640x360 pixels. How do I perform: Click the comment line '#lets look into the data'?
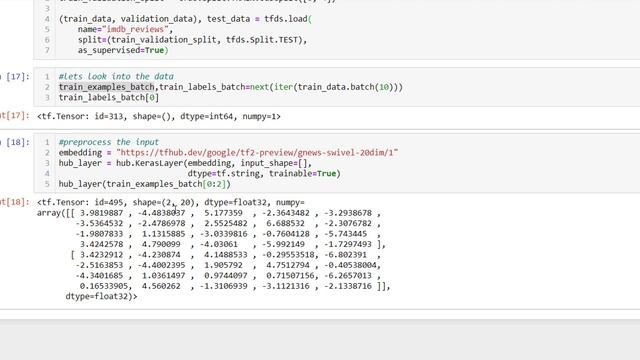click(x=116, y=76)
